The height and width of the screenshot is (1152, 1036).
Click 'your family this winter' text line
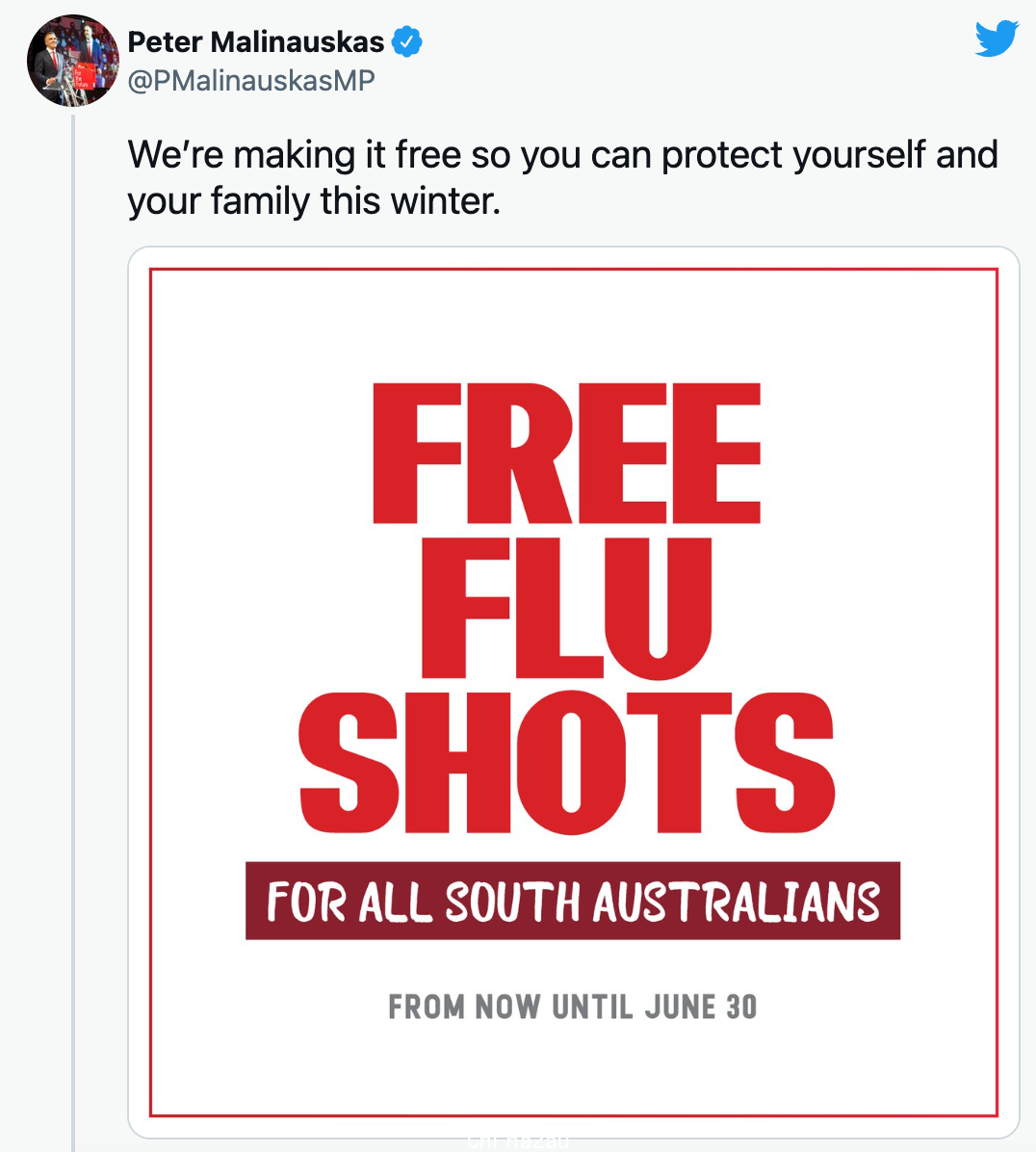pos(314,200)
